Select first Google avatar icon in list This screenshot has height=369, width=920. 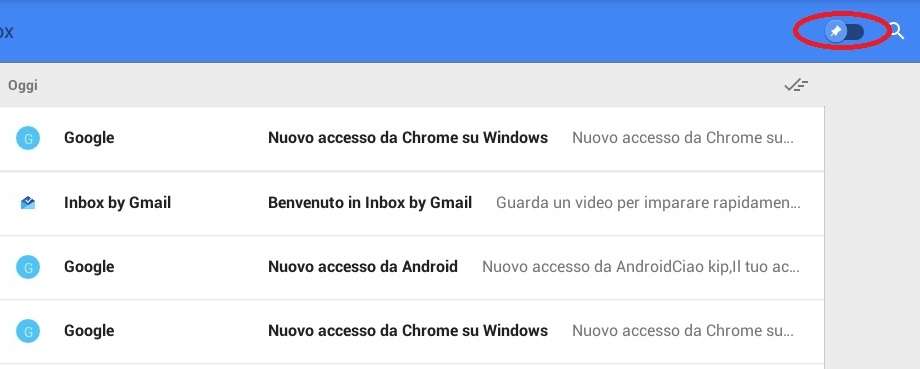tap(28, 138)
